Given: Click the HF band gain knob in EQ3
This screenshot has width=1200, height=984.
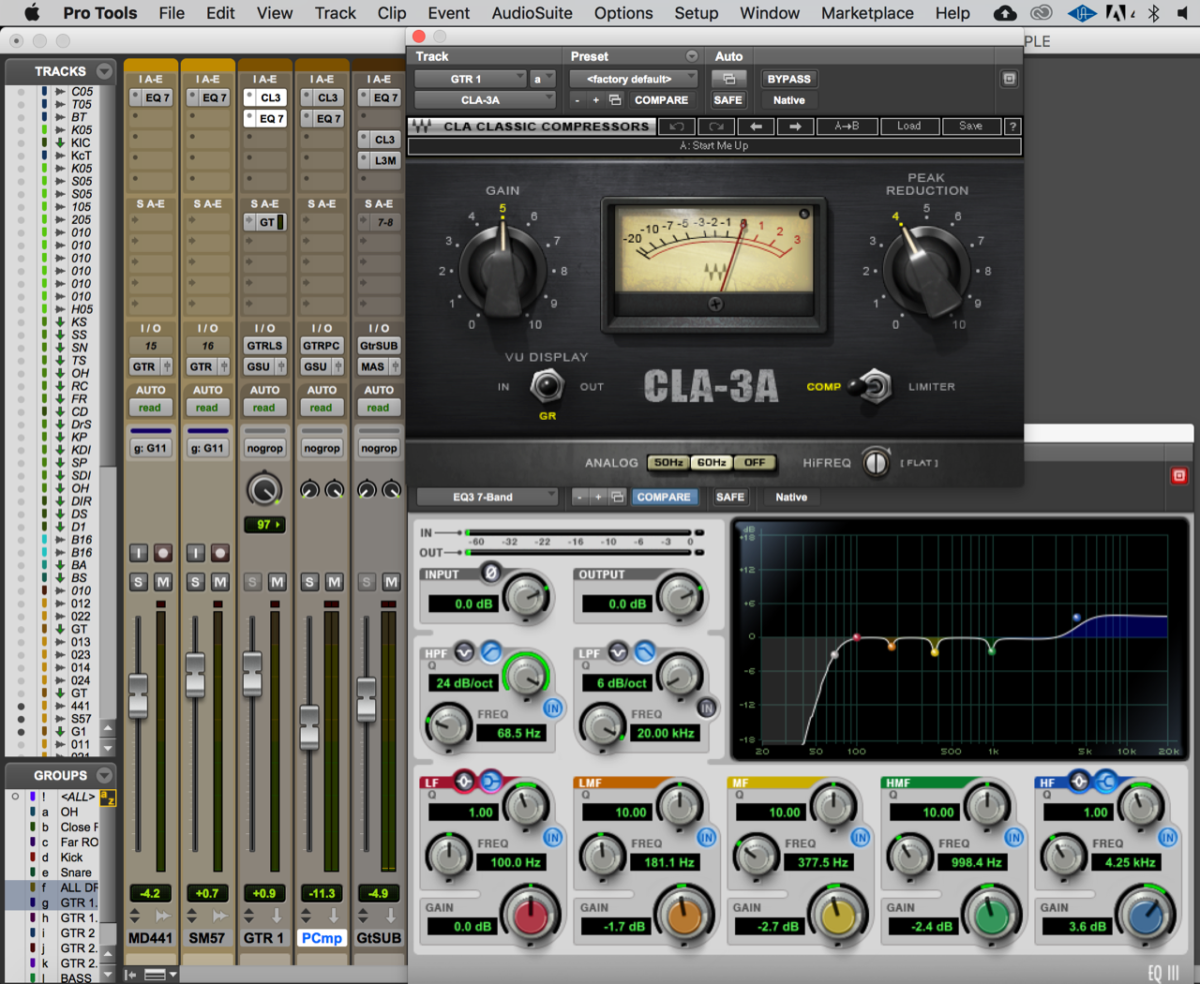Looking at the screenshot, I should (1146, 914).
